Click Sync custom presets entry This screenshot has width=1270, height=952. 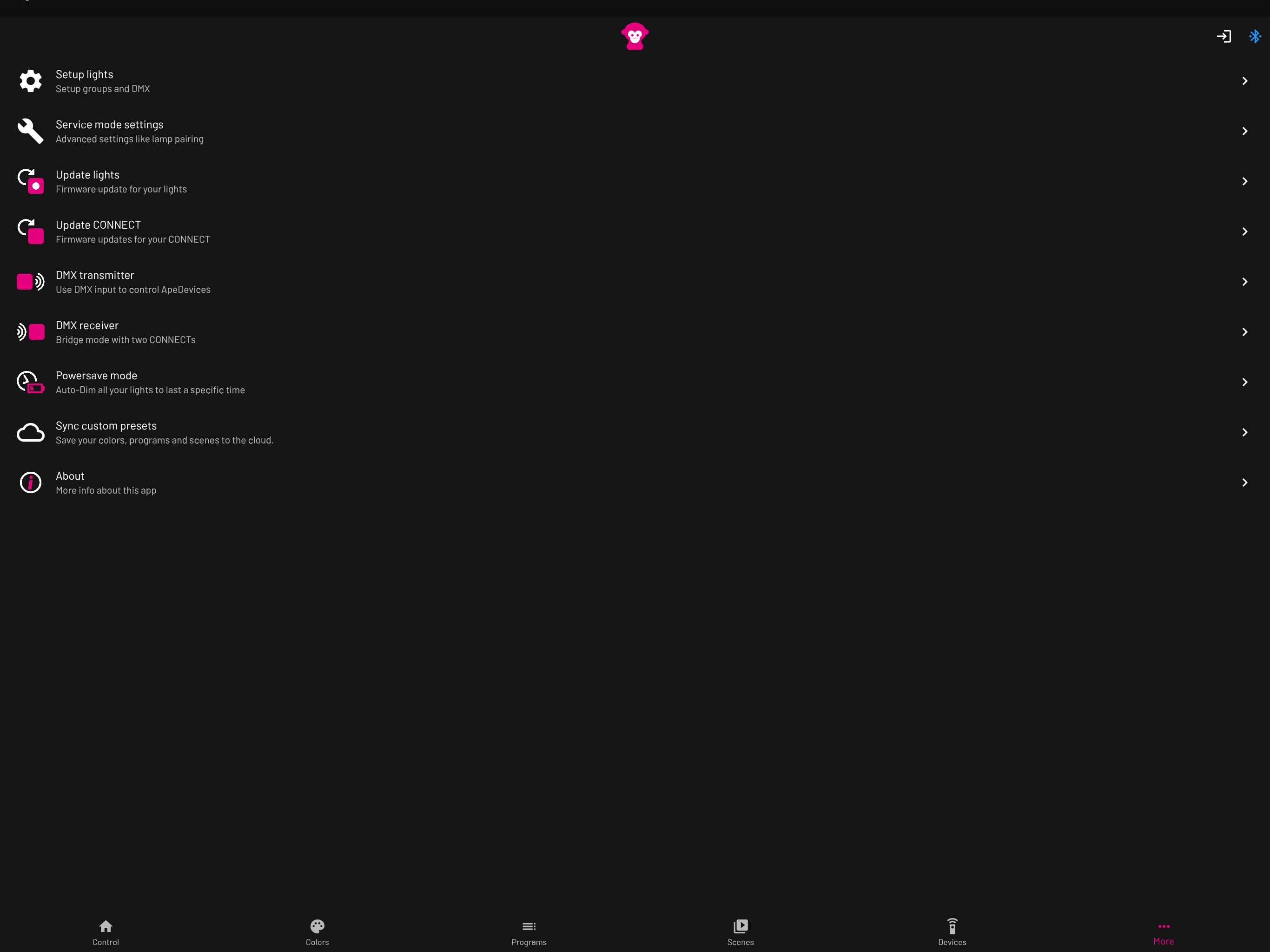coord(635,432)
